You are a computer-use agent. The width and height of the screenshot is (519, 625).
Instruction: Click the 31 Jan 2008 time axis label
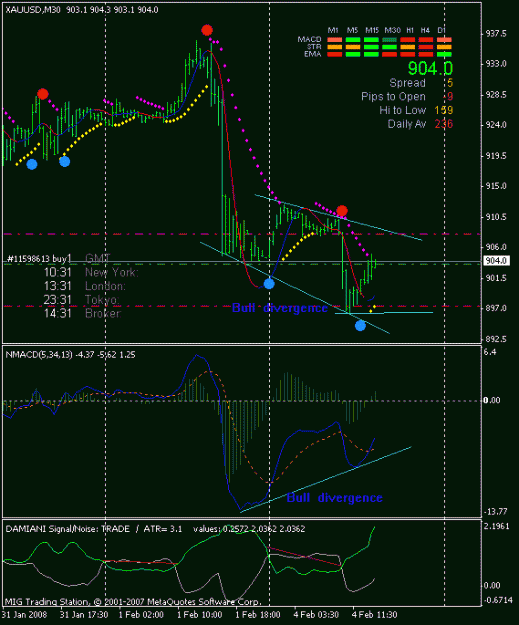(x=24, y=615)
